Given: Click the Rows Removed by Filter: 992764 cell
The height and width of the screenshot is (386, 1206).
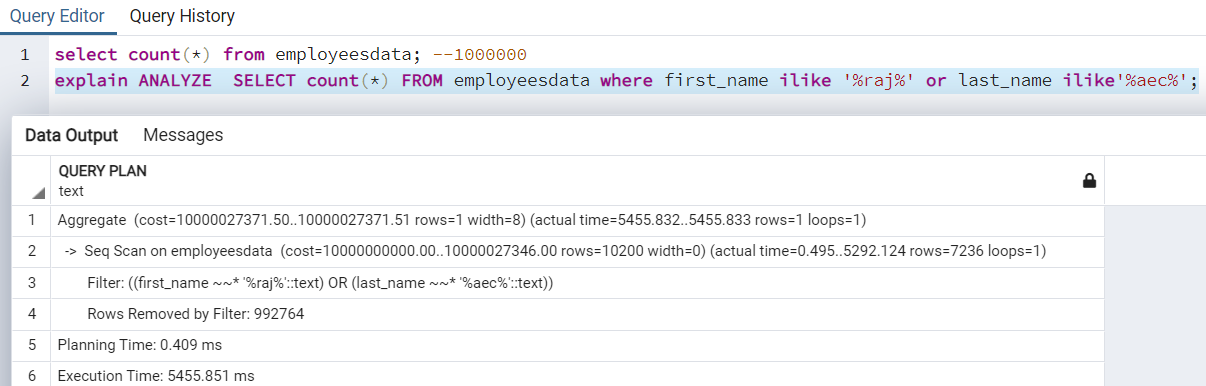Looking at the screenshot, I should 578,313.
